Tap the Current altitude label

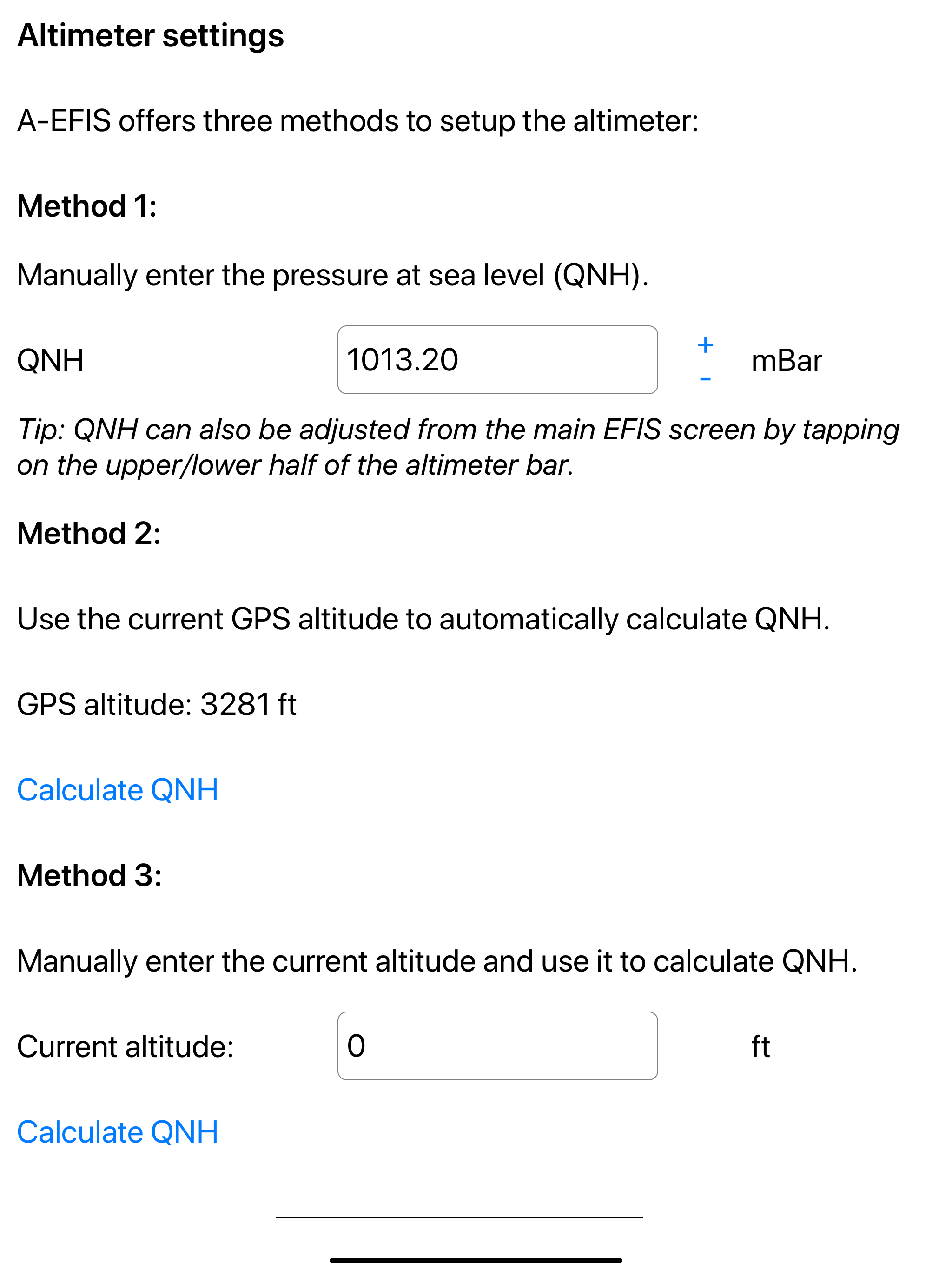pos(126,1047)
